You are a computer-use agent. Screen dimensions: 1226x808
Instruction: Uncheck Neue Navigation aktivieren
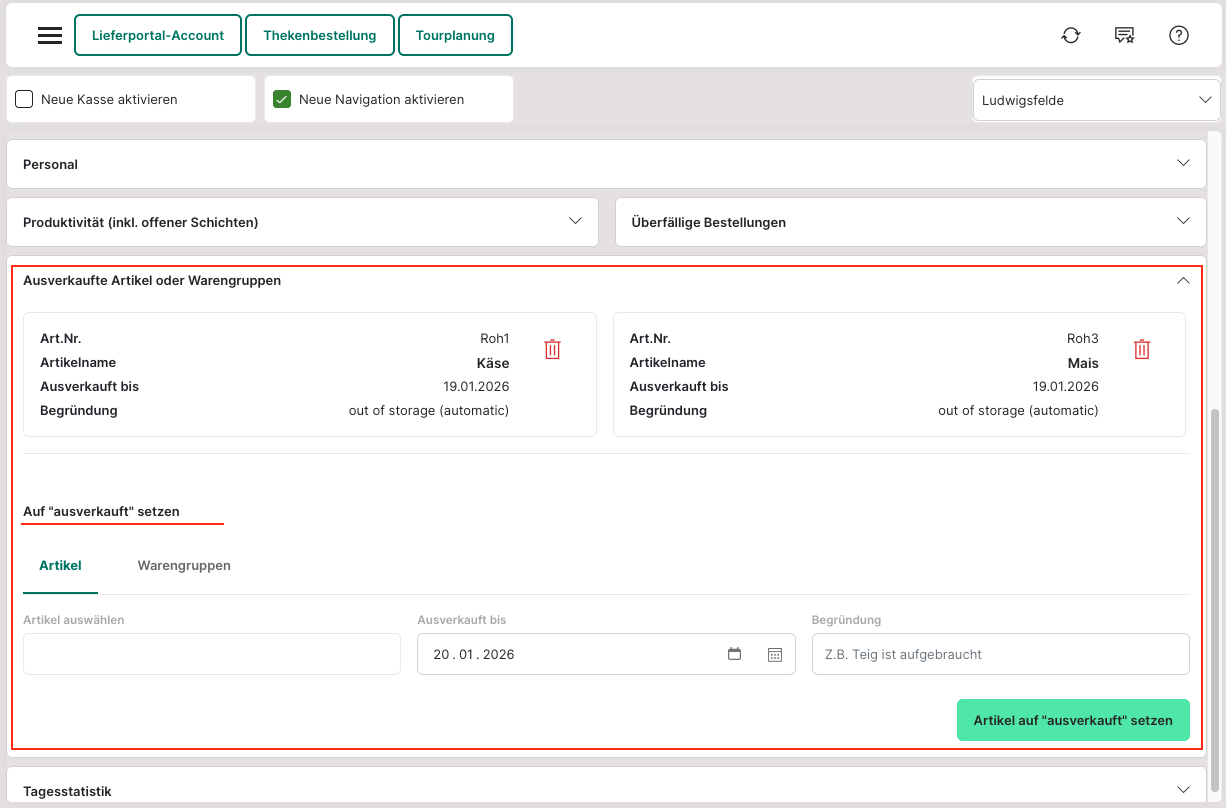point(282,100)
